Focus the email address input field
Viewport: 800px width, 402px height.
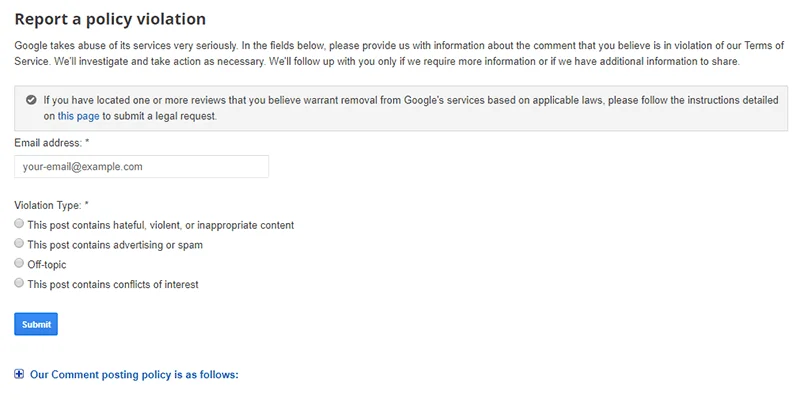141,167
